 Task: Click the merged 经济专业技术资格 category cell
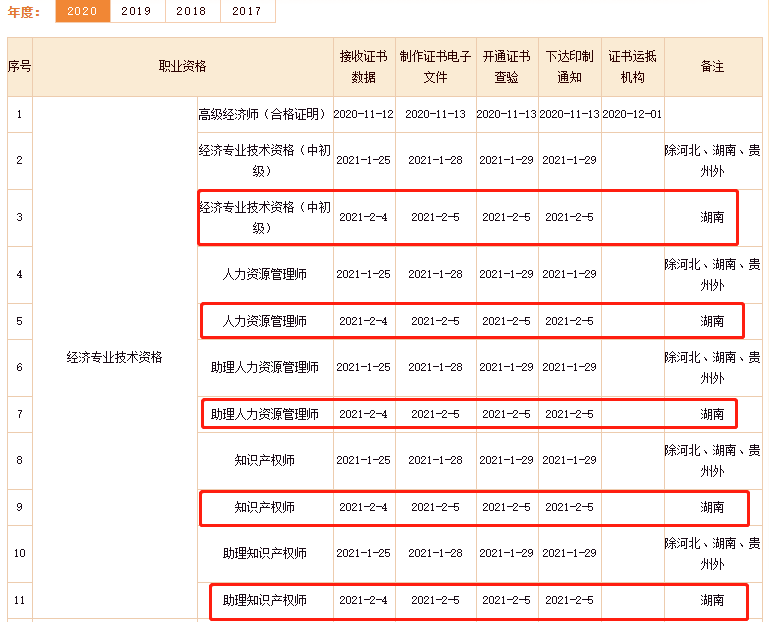[114, 357]
